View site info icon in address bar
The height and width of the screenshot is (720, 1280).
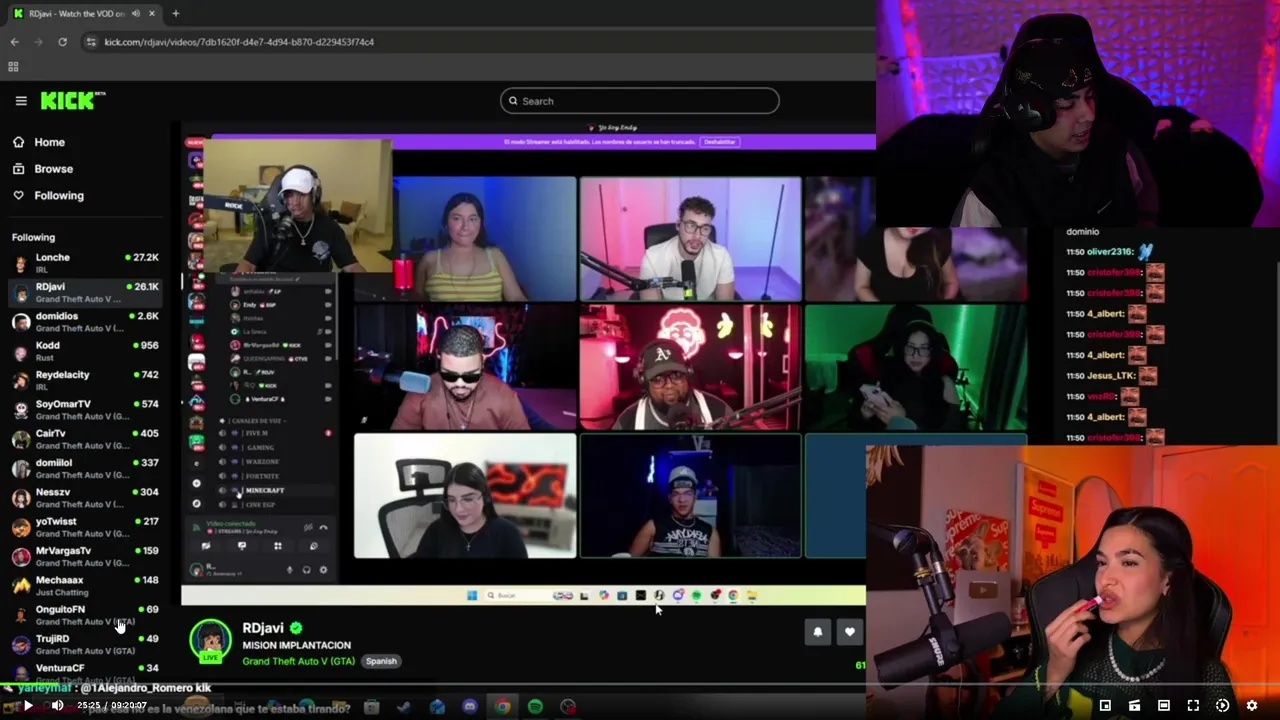pyautogui.click(x=91, y=42)
